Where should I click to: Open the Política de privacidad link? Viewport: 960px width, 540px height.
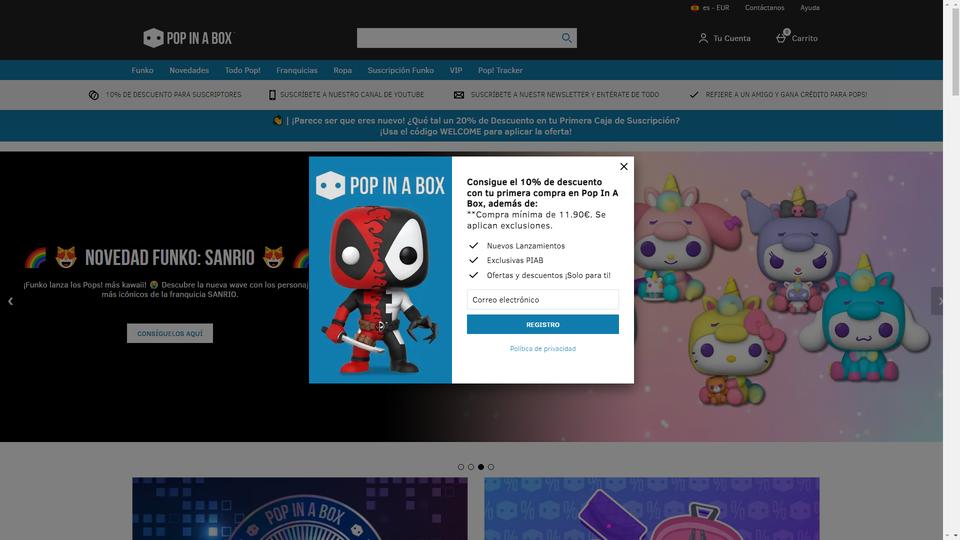tap(542, 349)
